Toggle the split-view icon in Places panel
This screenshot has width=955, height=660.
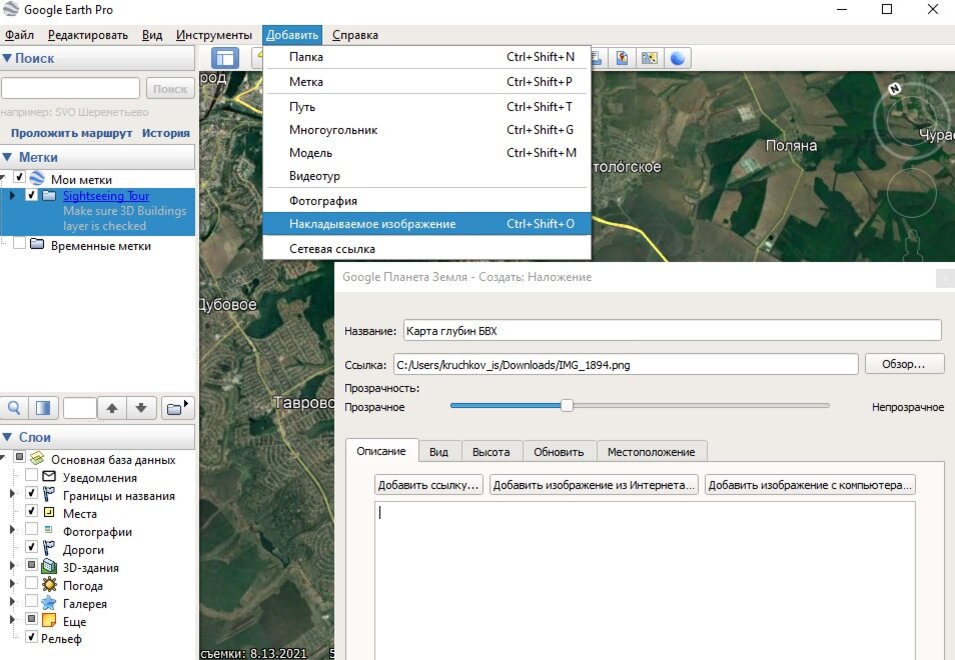43,408
